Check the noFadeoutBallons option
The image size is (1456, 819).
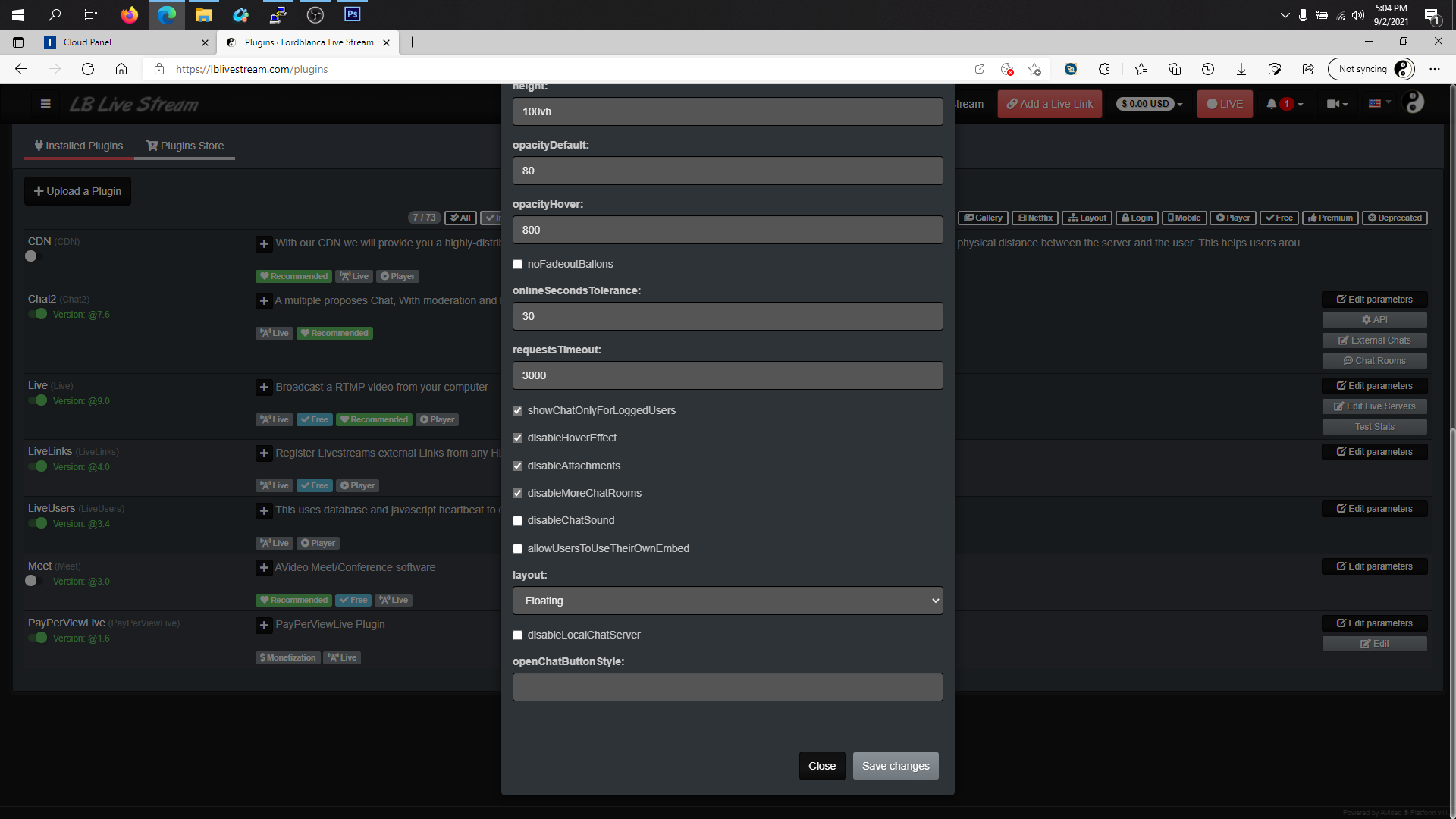pyautogui.click(x=518, y=264)
